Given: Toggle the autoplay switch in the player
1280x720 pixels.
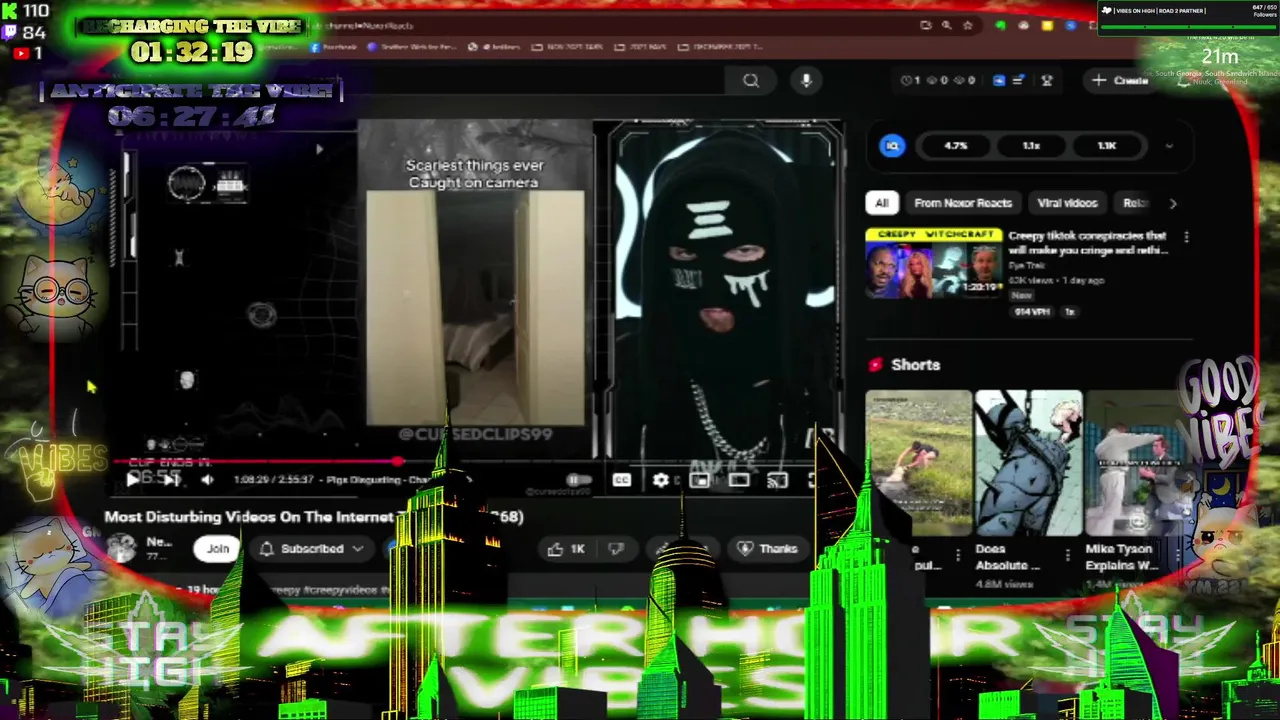Looking at the screenshot, I should click(x=577, y=480).
